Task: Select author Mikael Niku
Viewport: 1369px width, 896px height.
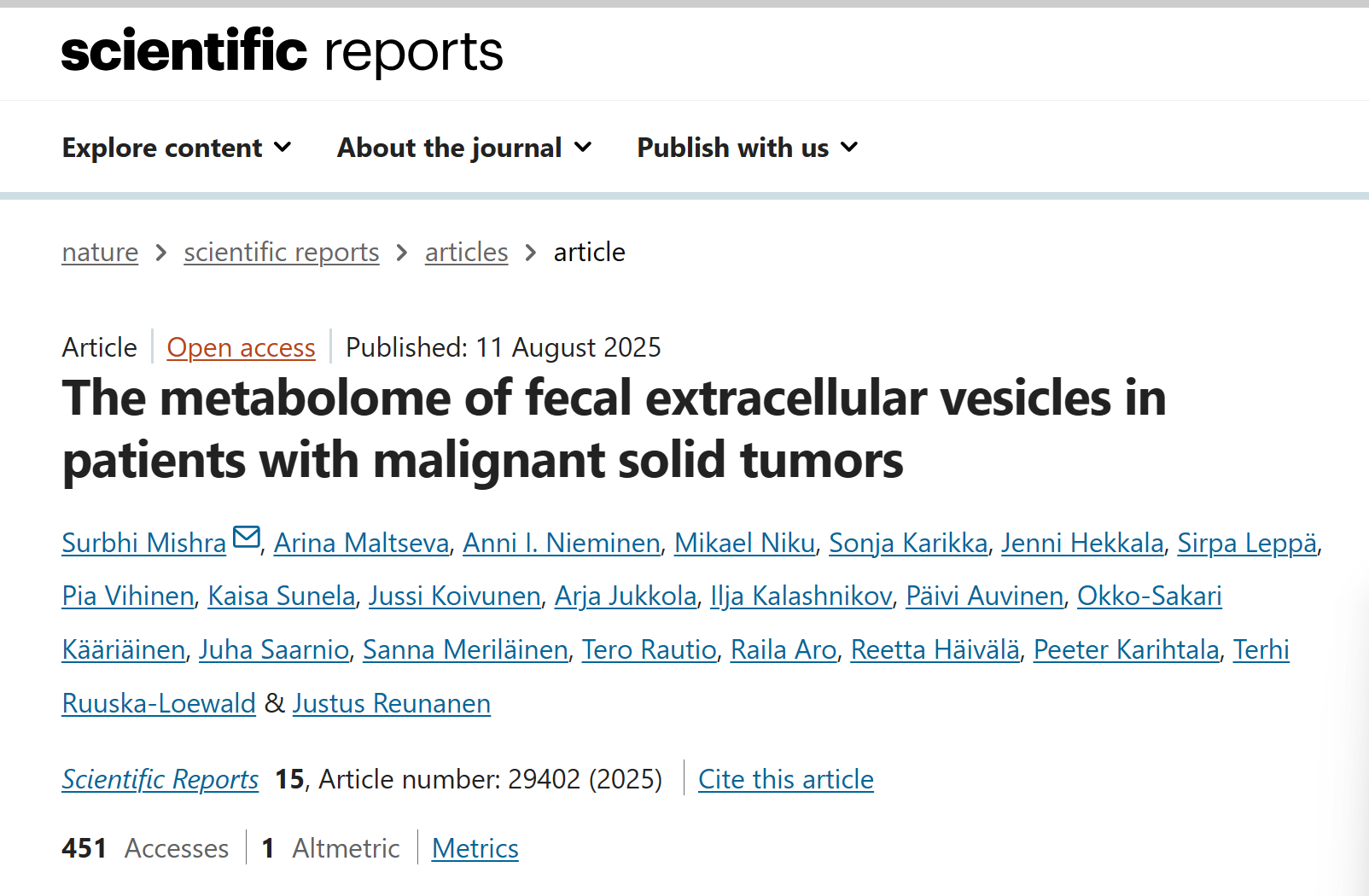Action: point(744,544)
